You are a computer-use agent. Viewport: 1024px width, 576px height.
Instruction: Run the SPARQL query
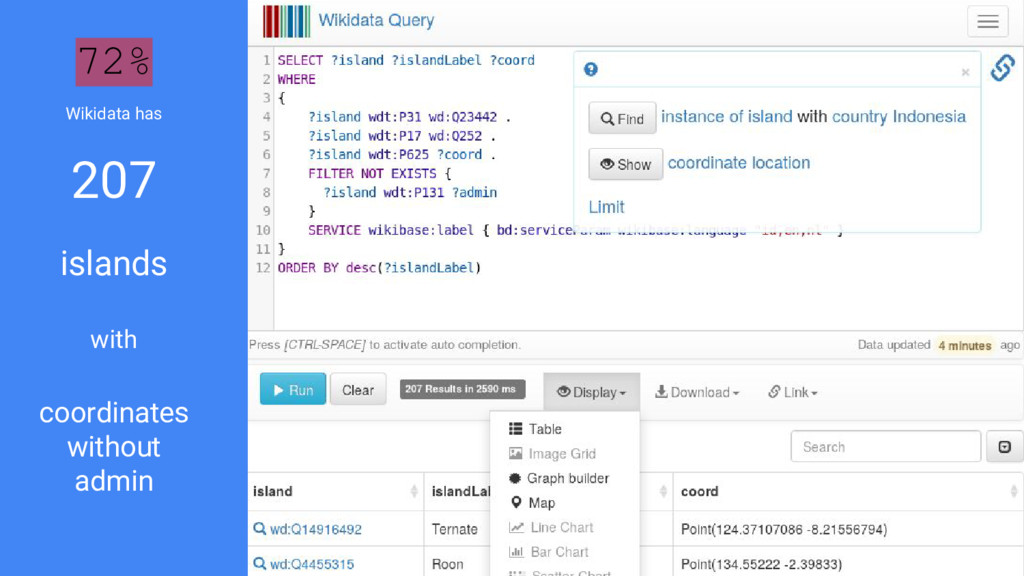point(293,389)
